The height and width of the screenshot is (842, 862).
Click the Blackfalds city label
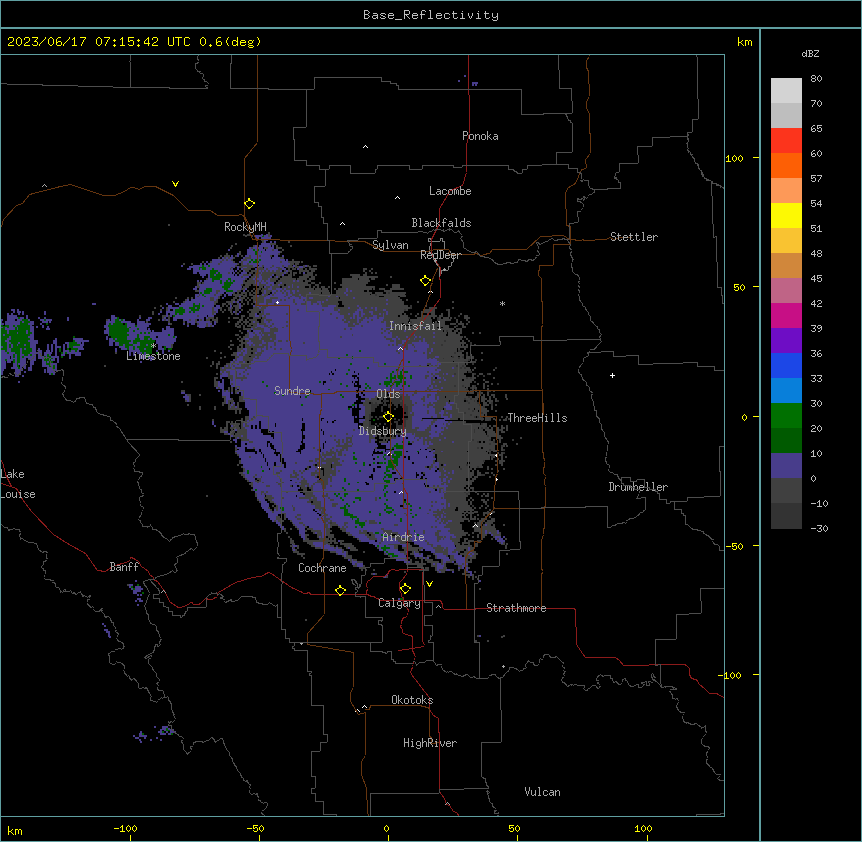(441, 223)
